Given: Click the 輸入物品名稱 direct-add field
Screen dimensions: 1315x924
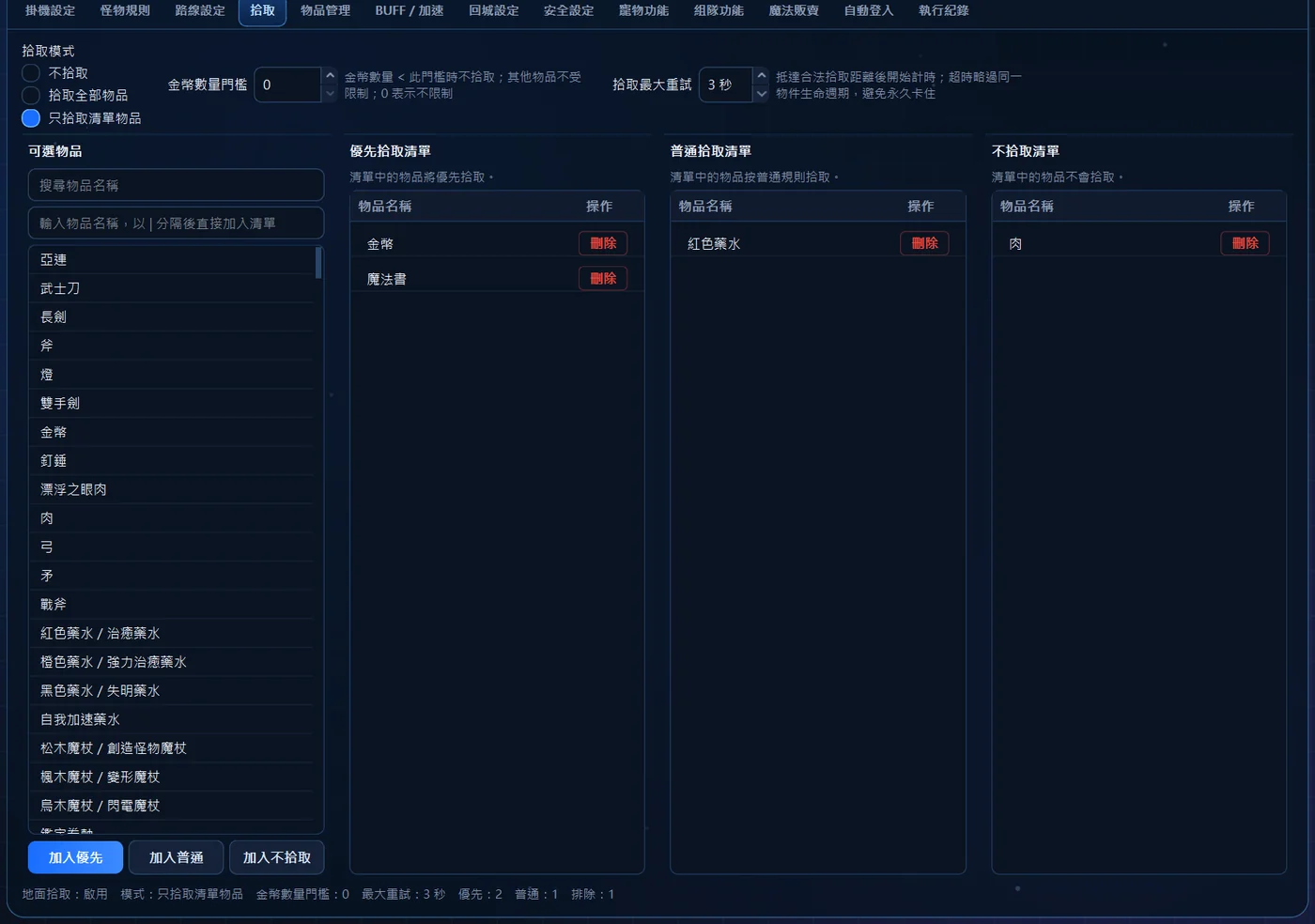Looking at the screenshot, I should [177, 223].
